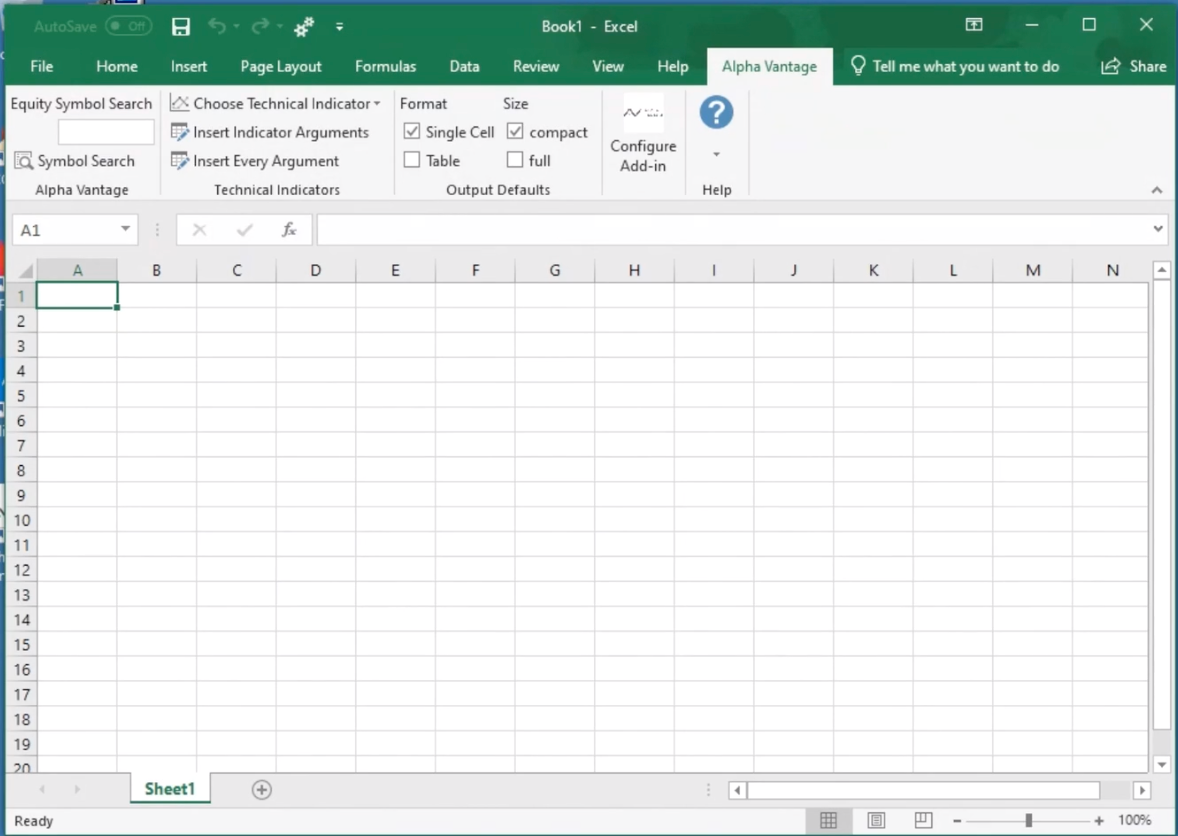Open the Help ribbon tab

pos(672,66)
